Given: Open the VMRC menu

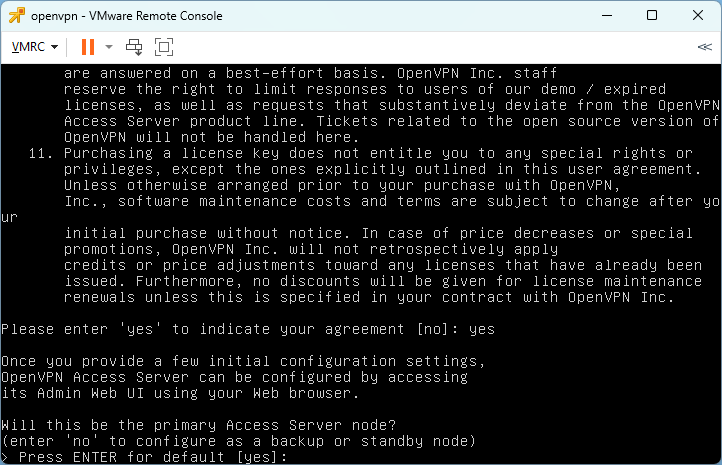Looking at the screenshot, I should 35,47.
